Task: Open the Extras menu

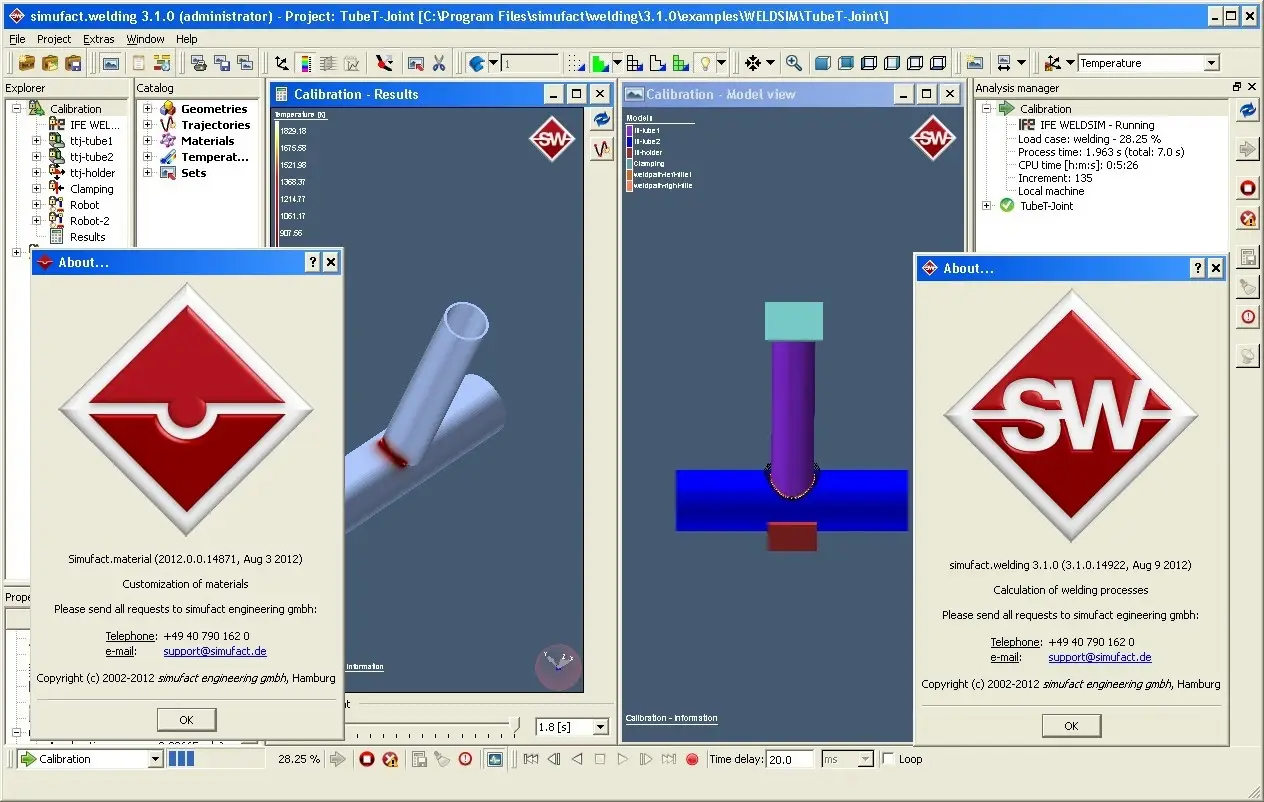Action: (x=99, y=39)
